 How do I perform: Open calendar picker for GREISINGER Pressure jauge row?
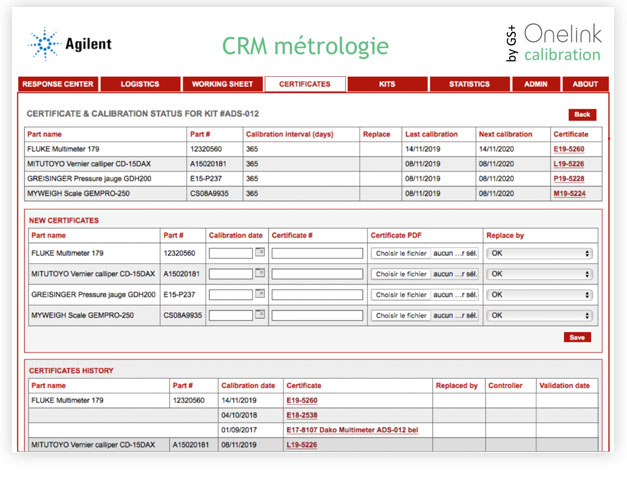point(260,294)
